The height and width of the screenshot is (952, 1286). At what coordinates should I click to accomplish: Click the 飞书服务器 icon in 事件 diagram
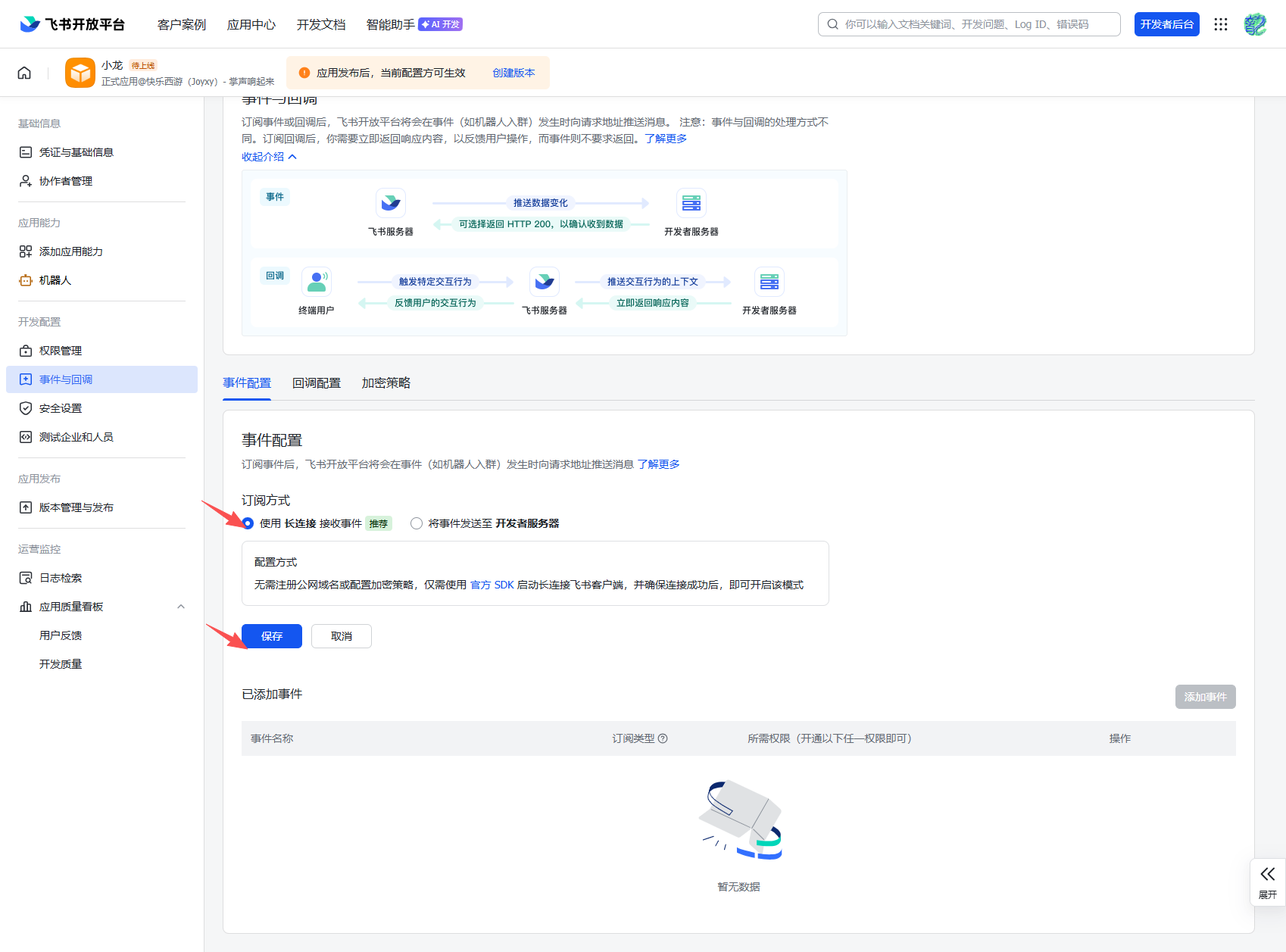tap(391, 203)
